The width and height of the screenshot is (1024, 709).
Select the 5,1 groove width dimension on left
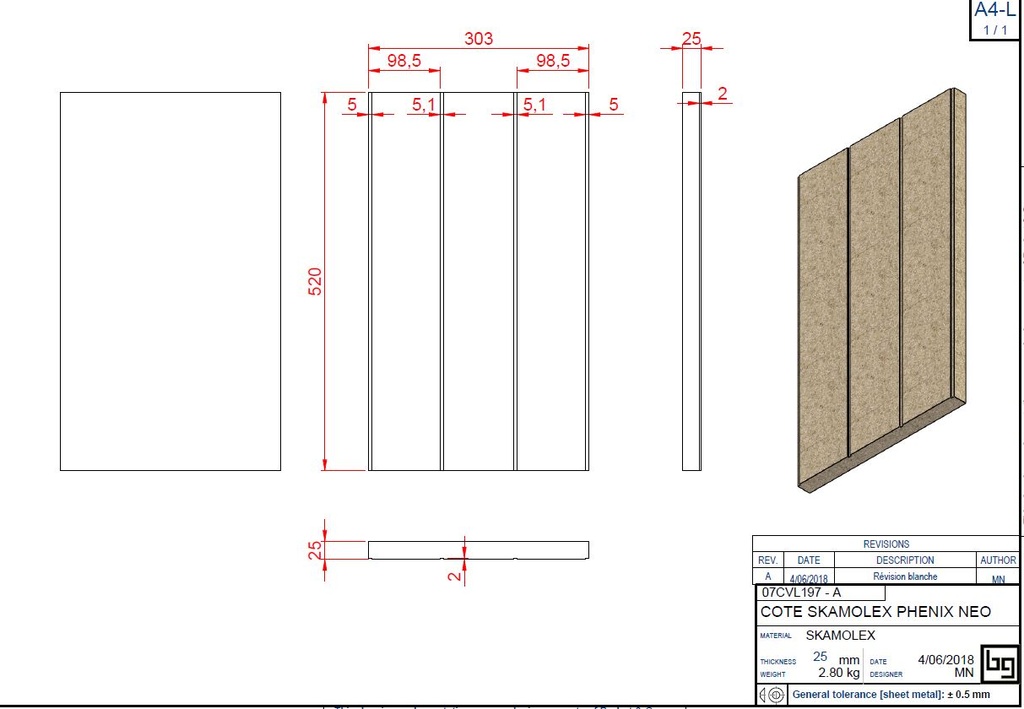coord(423,104)
